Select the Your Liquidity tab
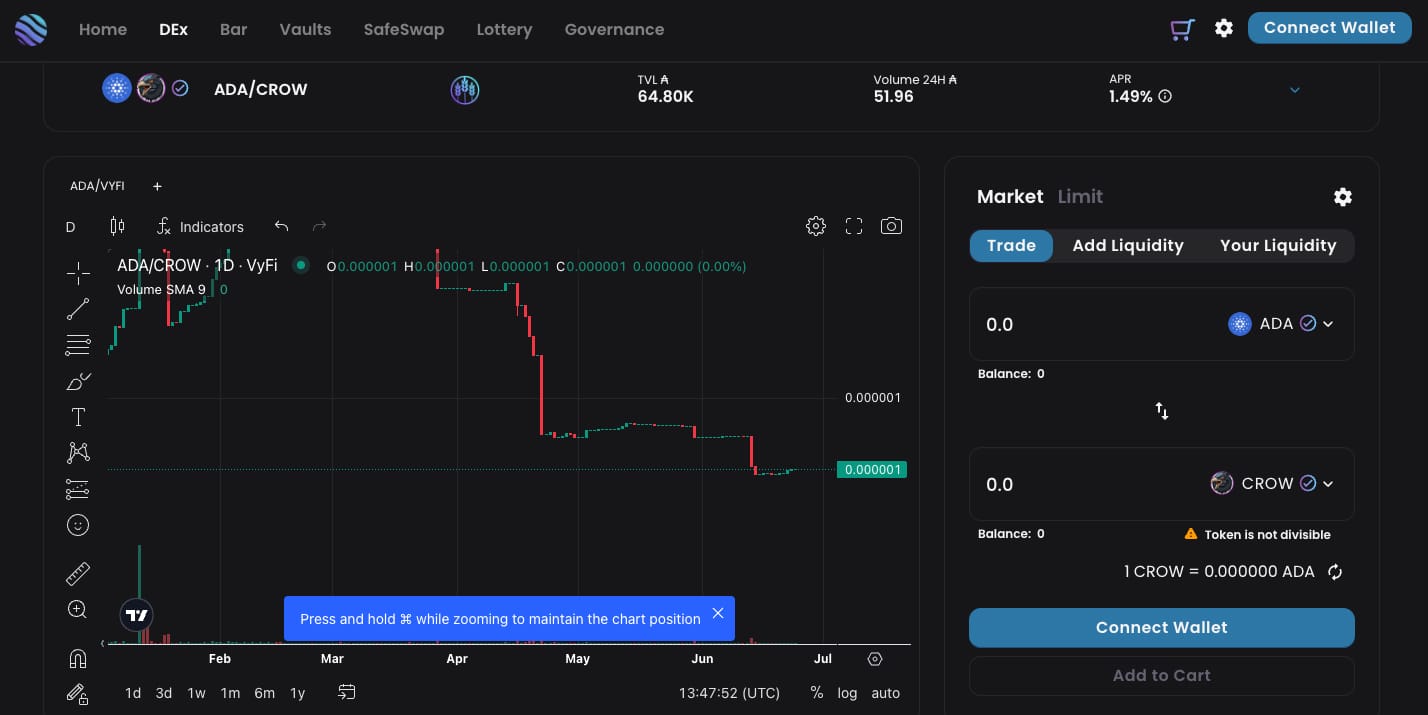The height and width of the screenshot is (715, 1428). tap(1278, 246)
